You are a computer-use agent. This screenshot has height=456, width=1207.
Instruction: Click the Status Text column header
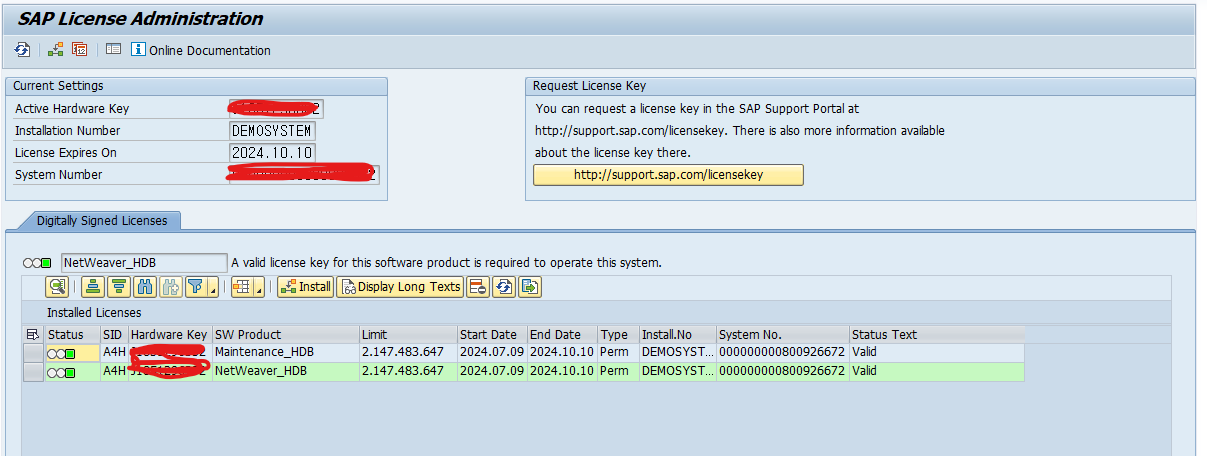coord(936,334)
